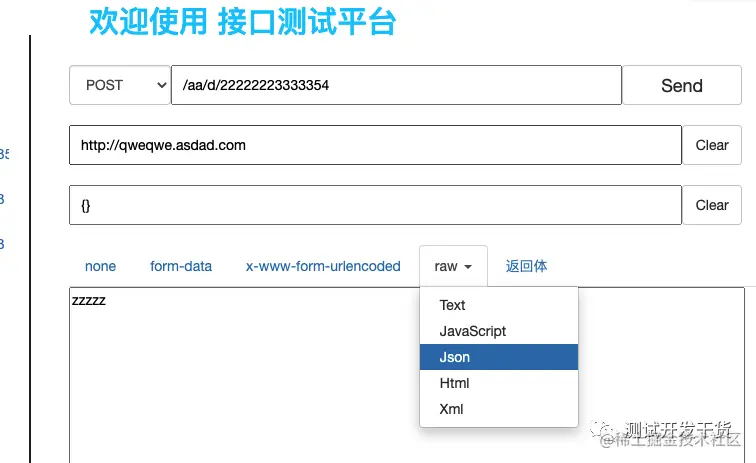Click the headers field containing {}
The width and height of the screenshot is (756, 463).
tap(375, 205)
